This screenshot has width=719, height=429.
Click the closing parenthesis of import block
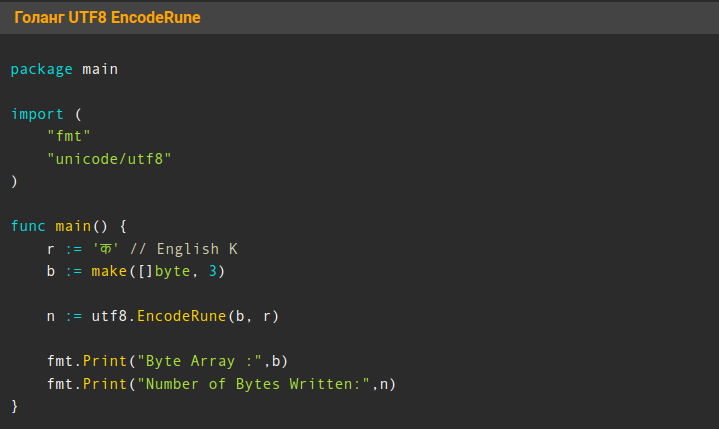click(15, 181)
